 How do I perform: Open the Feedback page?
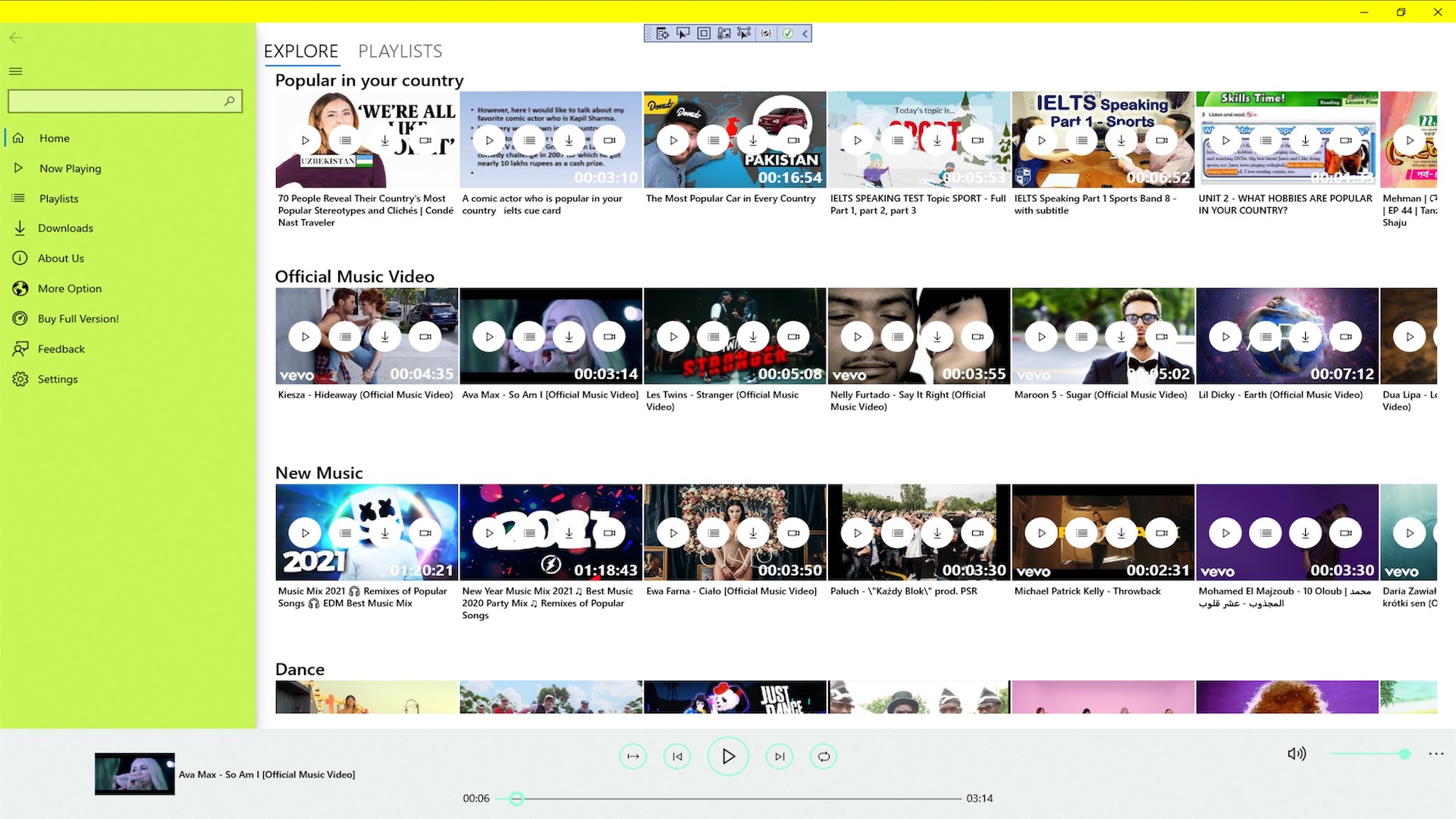point(61,349)
